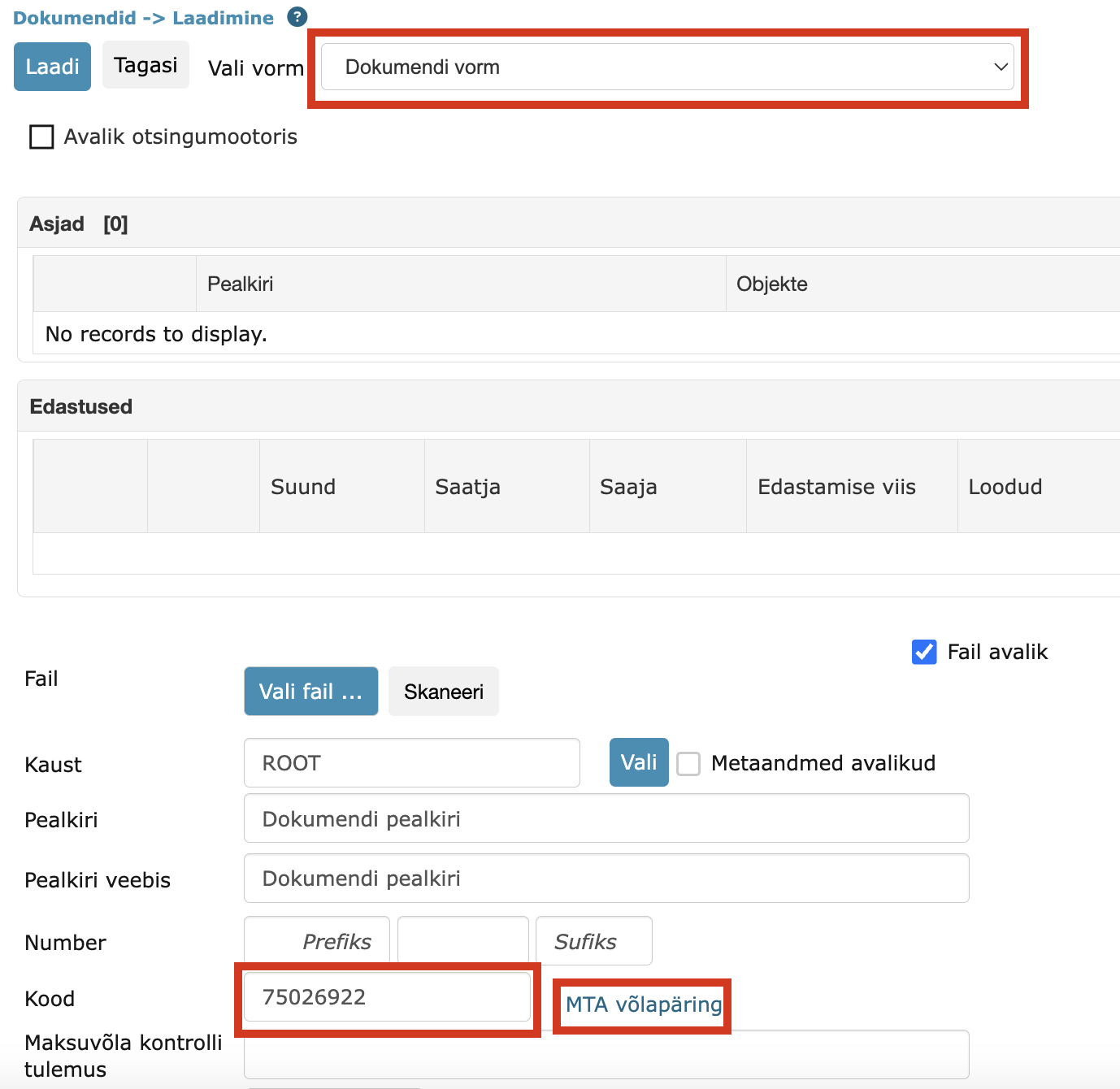
Task: Toggle Metaandmed avalikud checkbox
Action: click(688, 764)
